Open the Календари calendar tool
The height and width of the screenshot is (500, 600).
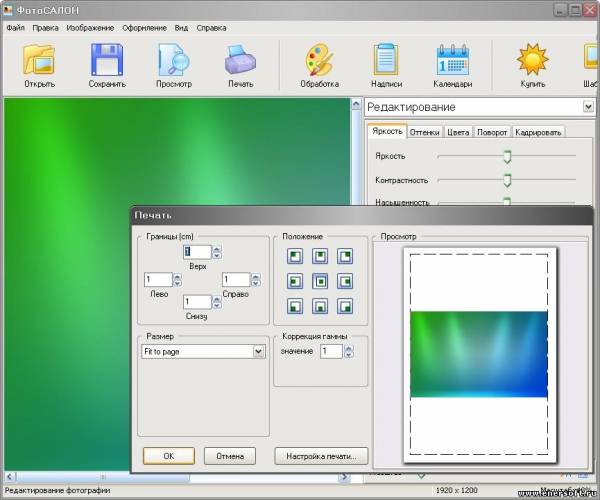coord(453,59)
